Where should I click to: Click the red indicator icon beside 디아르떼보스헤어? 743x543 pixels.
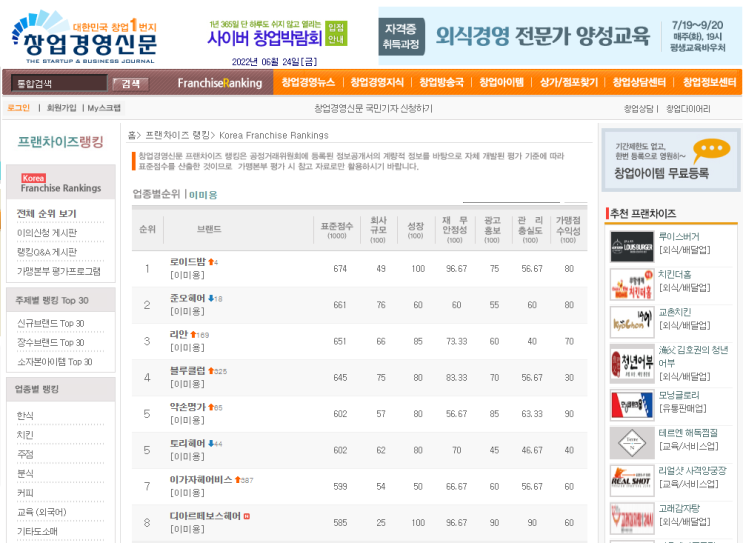click(246, 516)
